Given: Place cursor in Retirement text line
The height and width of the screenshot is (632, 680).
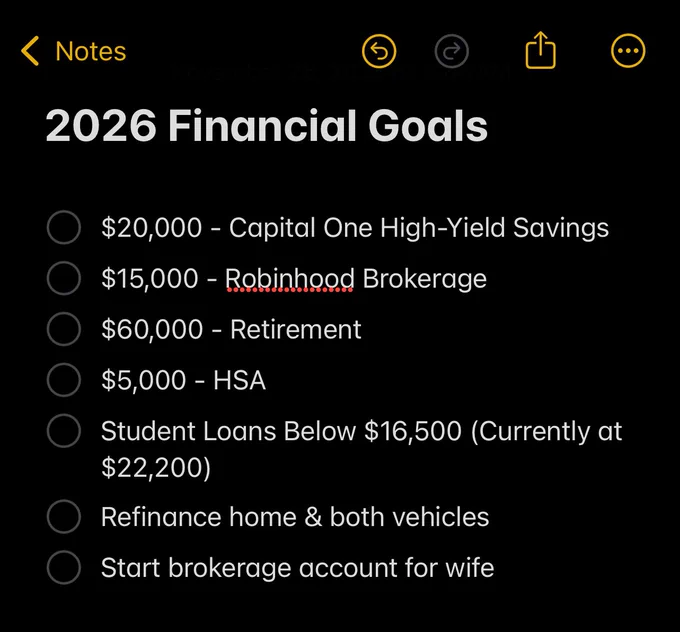Looking at the screenshot, I should click(x=231, y=329).
